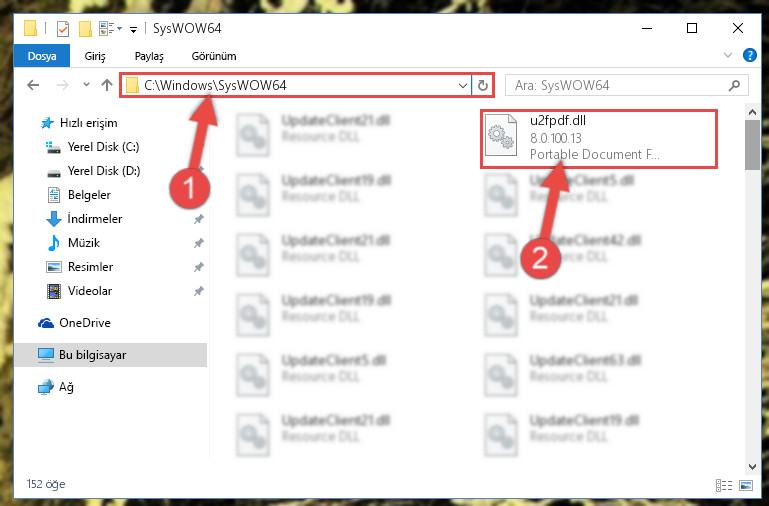
Task: Switch to details view layout icon
Action: [x=724, y=485]
